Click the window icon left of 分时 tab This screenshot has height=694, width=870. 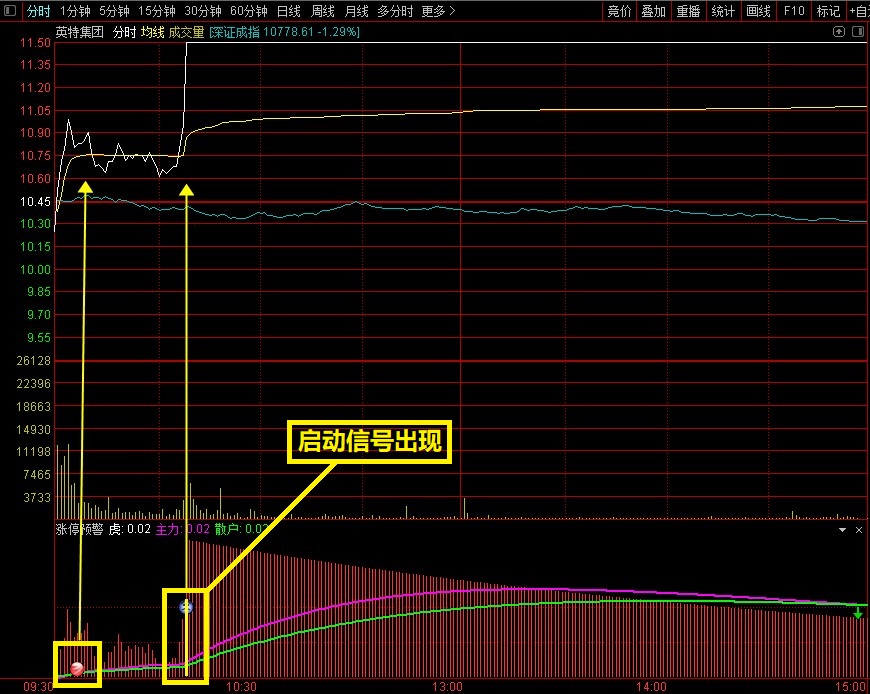pyautogui.click(x=10, y=11)
